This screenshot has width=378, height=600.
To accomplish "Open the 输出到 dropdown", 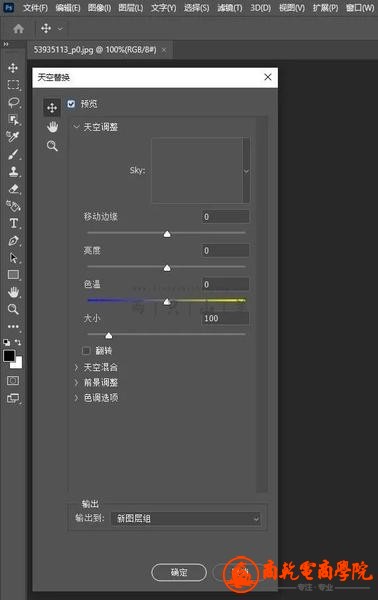I will coord(186,519).
